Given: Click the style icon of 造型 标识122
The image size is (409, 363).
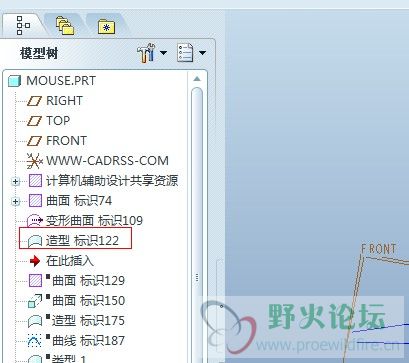Looking at the screenshot, I should pos(35,241).
